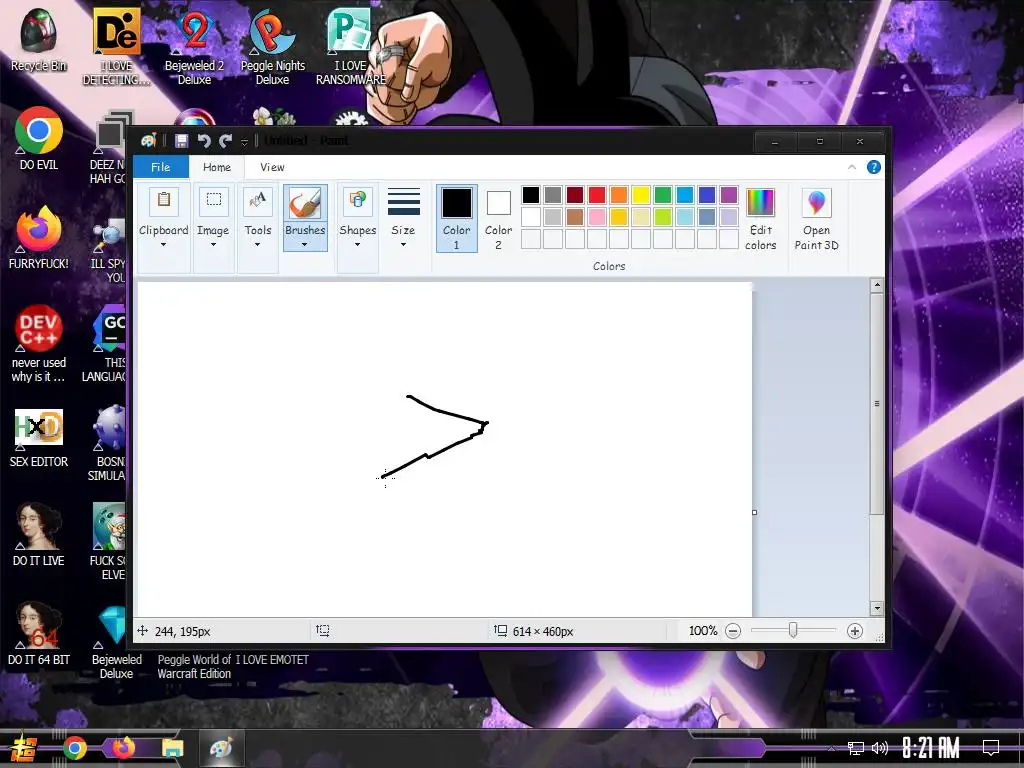The image size is (1024, 768).
Task: Select the HxD editor desktop icon
Action: click(x=39, y=438)
